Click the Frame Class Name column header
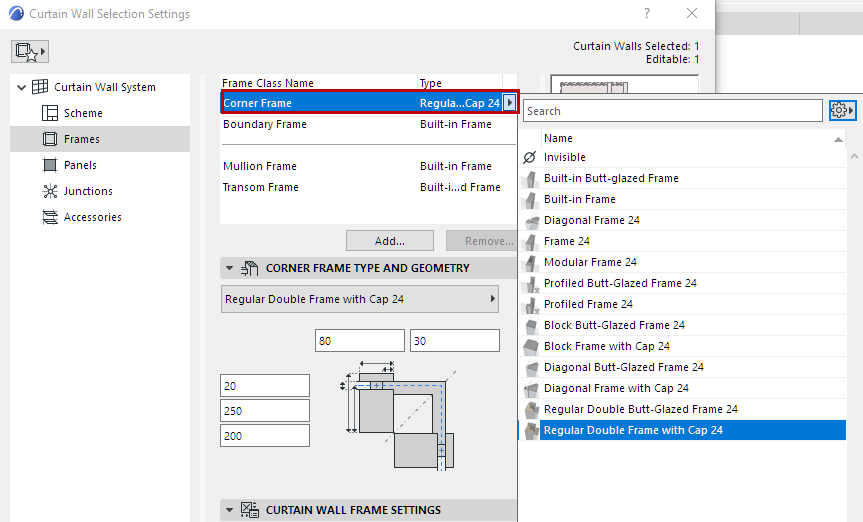This screenshot has height=522, width=863. click(x=319, y=83)
